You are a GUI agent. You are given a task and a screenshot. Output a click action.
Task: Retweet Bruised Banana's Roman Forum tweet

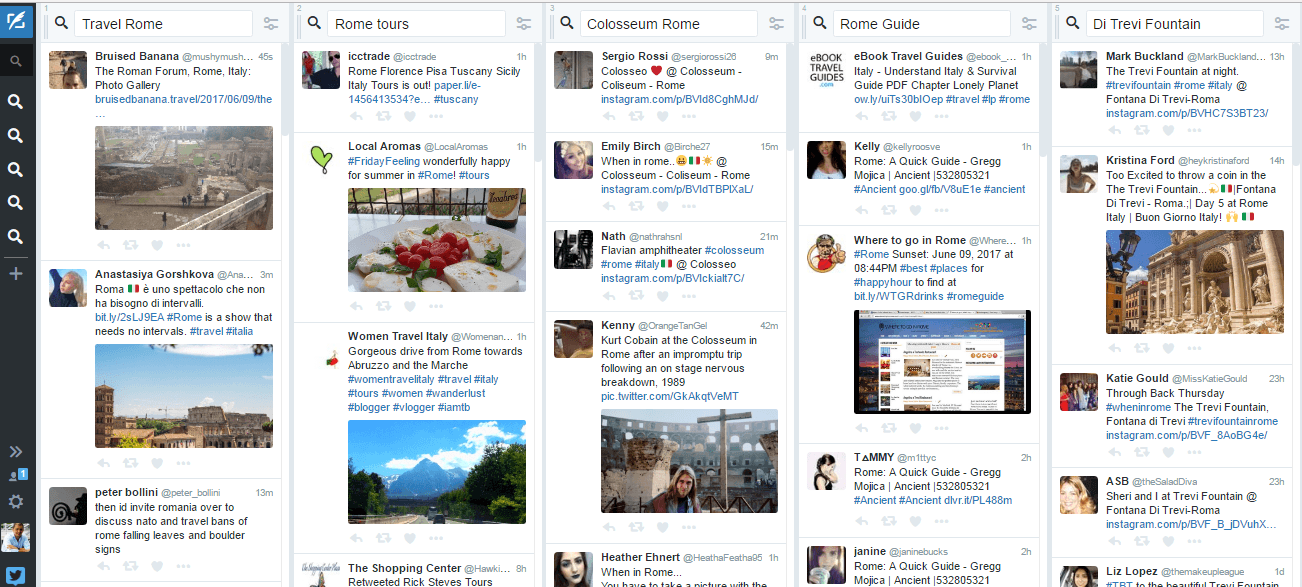130,245
